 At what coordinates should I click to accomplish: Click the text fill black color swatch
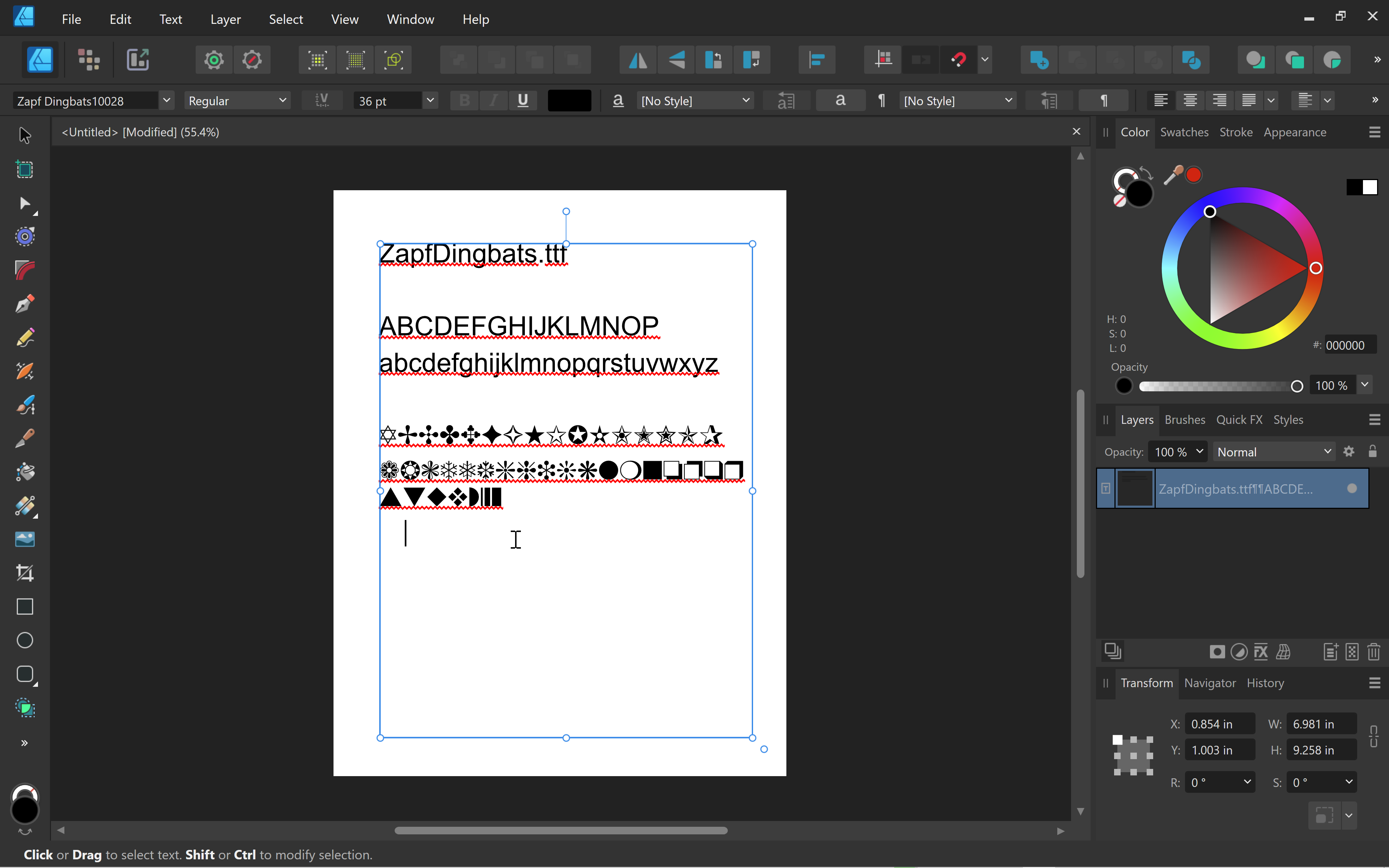(x=569, y=101)
